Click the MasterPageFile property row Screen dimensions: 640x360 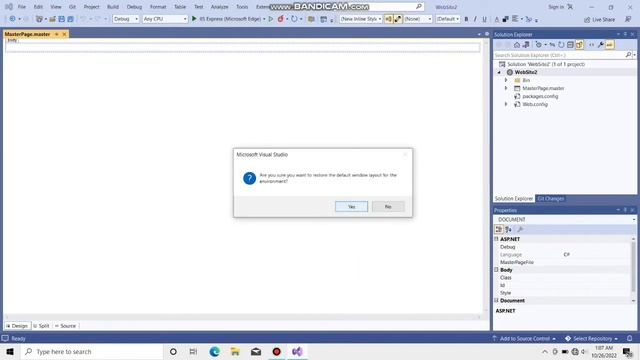click(563, 262)
